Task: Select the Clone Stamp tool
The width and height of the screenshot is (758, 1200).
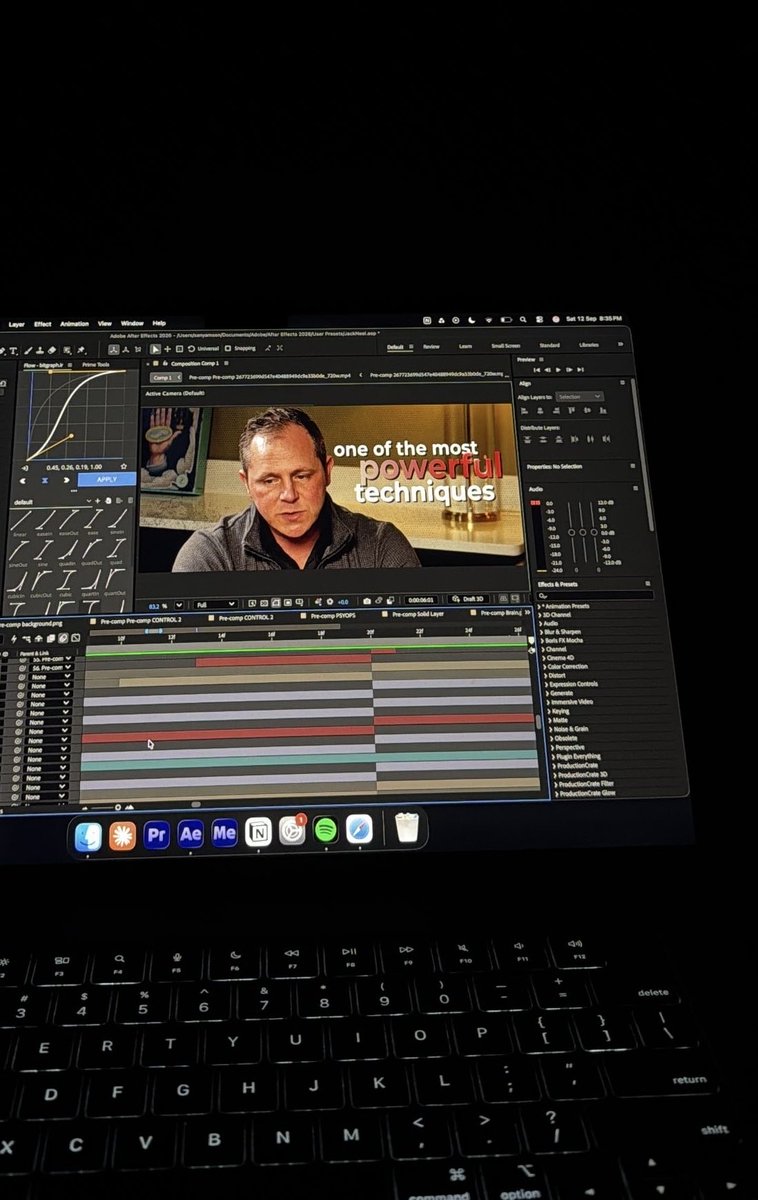Action: (x=40, y=350)
